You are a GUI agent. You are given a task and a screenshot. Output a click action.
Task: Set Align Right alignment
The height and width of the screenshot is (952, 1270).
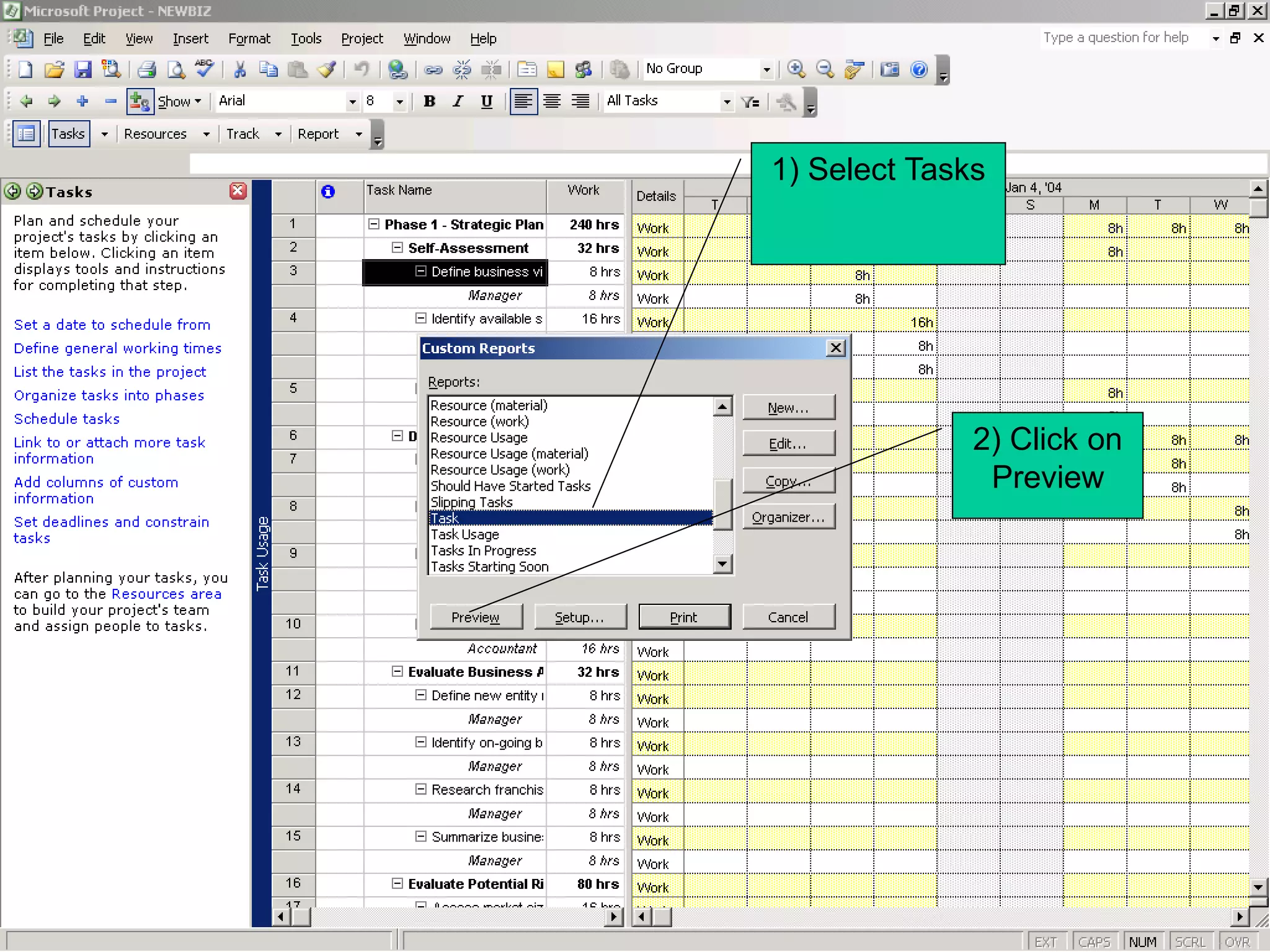tap(580, 102)
